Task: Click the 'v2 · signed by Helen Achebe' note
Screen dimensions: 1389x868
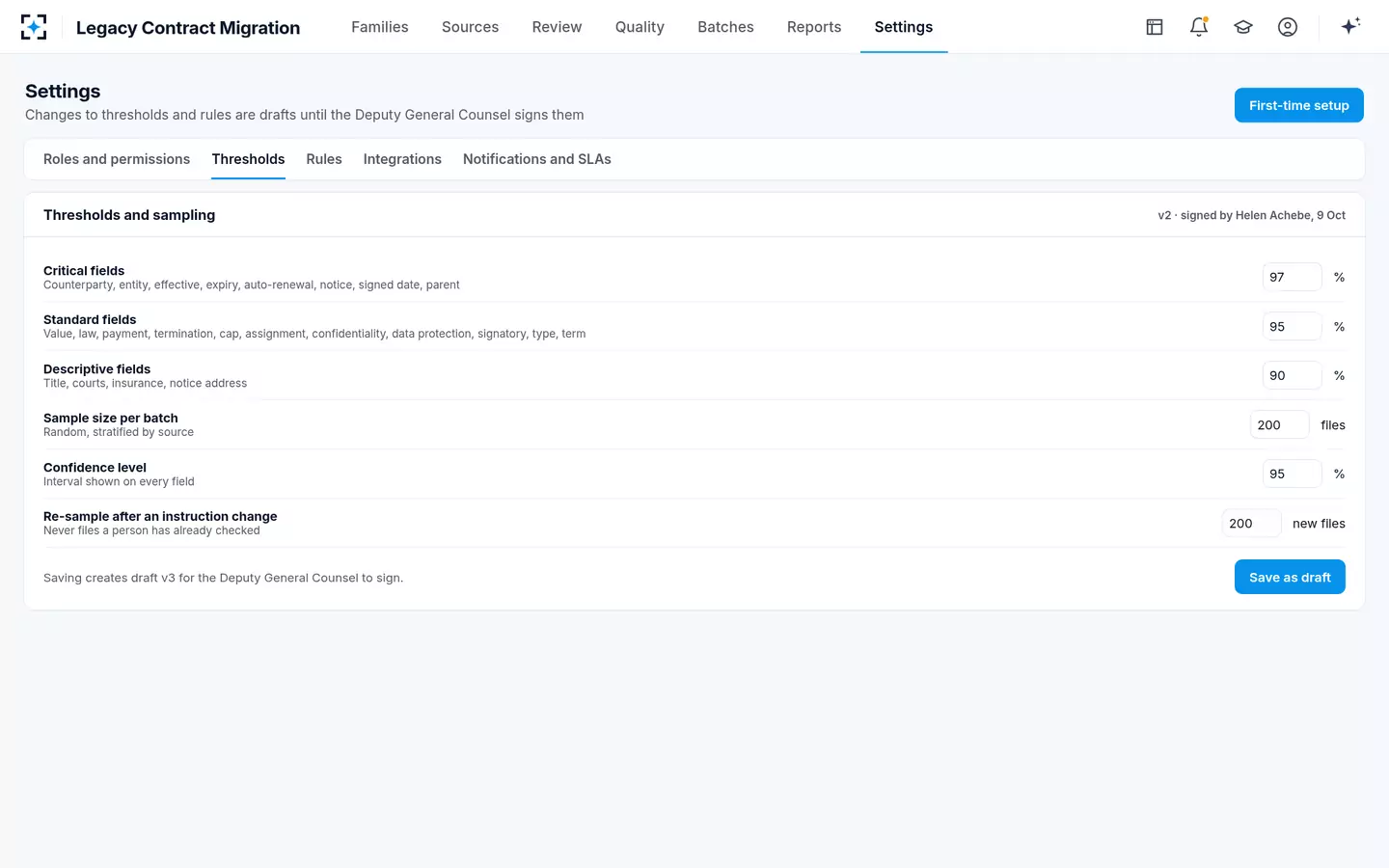Action: click(1251, 215)
